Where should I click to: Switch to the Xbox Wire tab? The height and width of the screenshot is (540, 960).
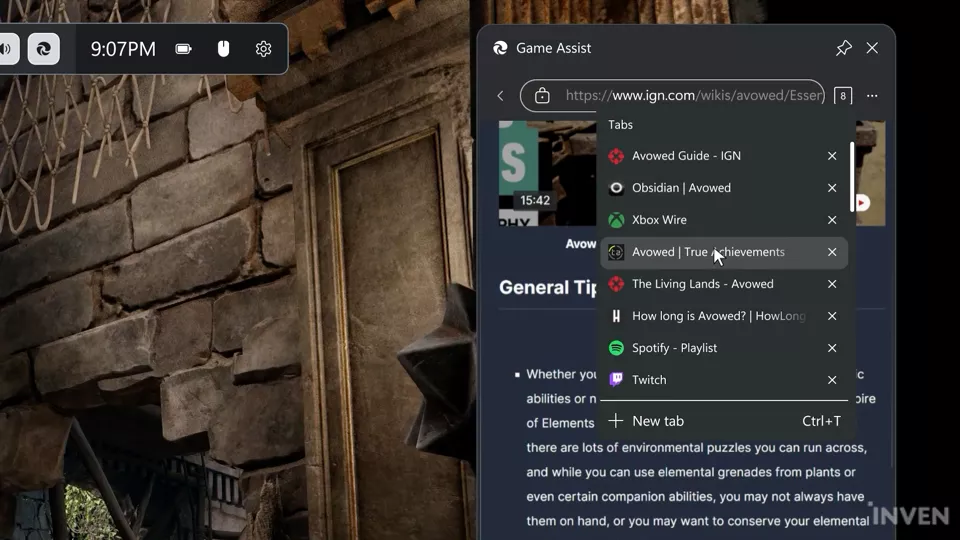coord(724,220)
